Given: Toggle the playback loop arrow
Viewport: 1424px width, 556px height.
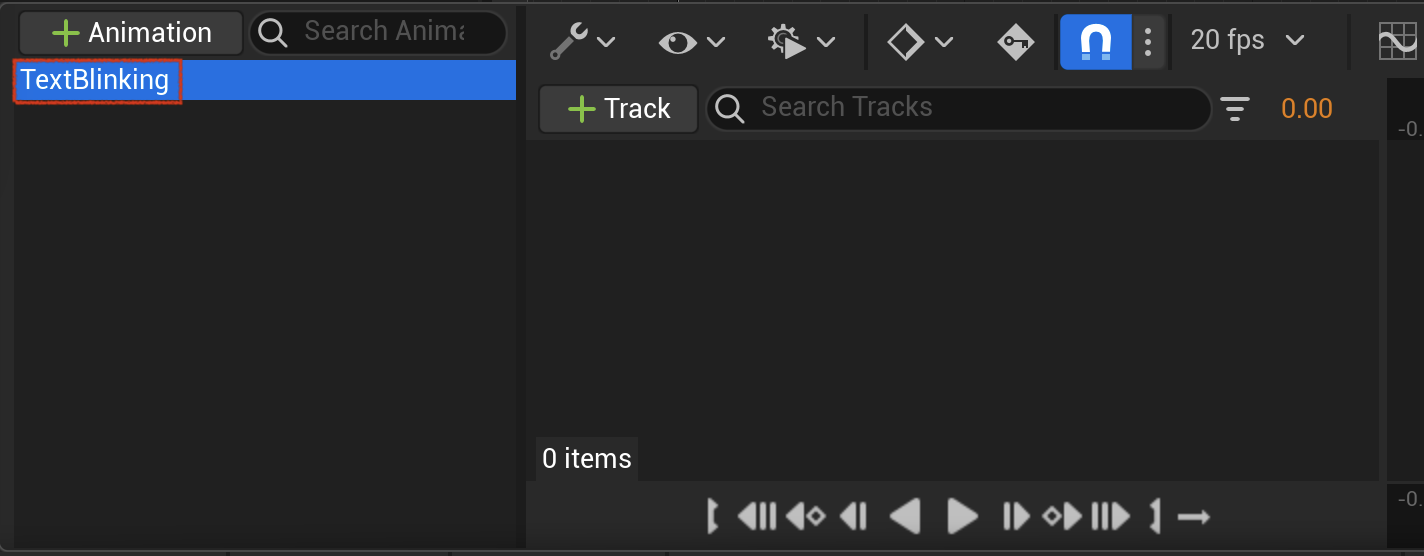Looking at the screenshot, I should click(x=1194, y=517).
